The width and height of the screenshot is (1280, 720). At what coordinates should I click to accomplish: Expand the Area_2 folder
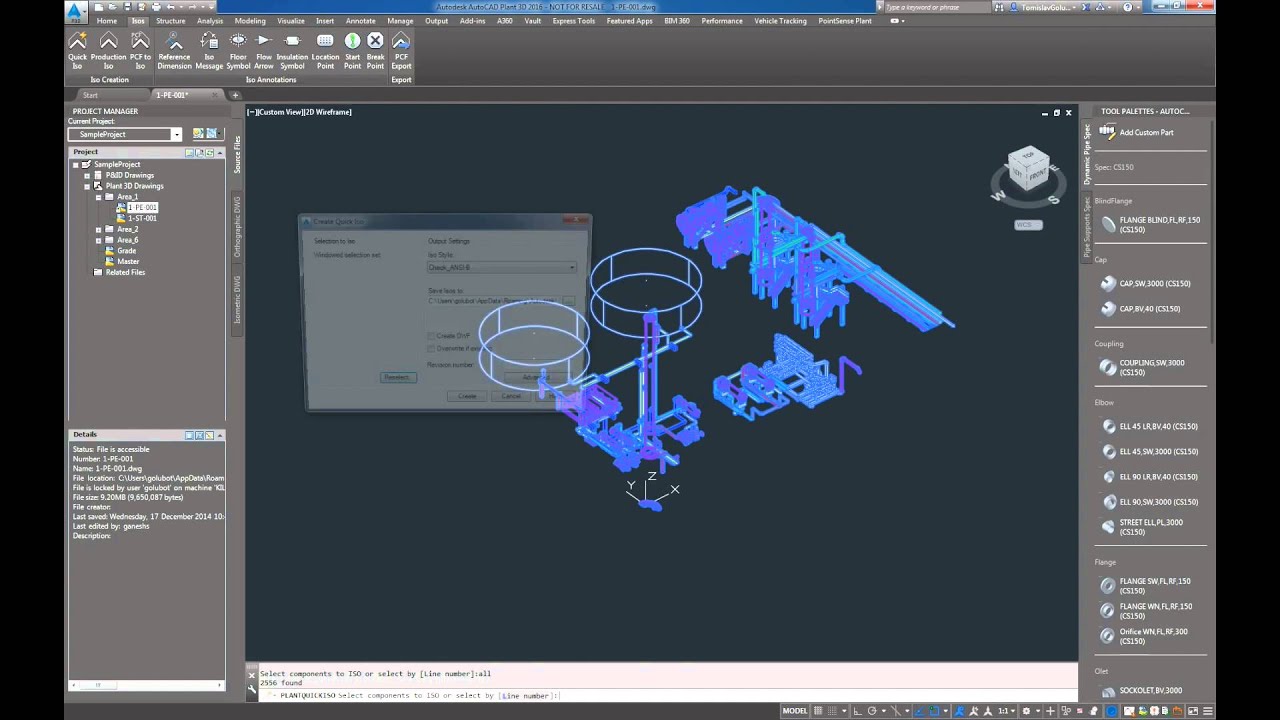click(98, 229)
